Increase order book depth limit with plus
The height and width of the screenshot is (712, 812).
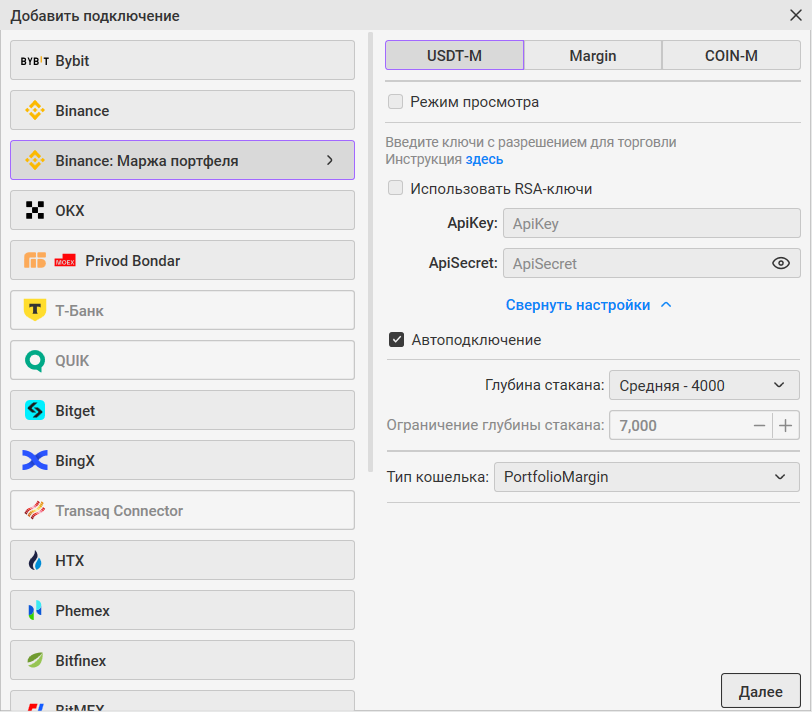click(x=786, y=426)
